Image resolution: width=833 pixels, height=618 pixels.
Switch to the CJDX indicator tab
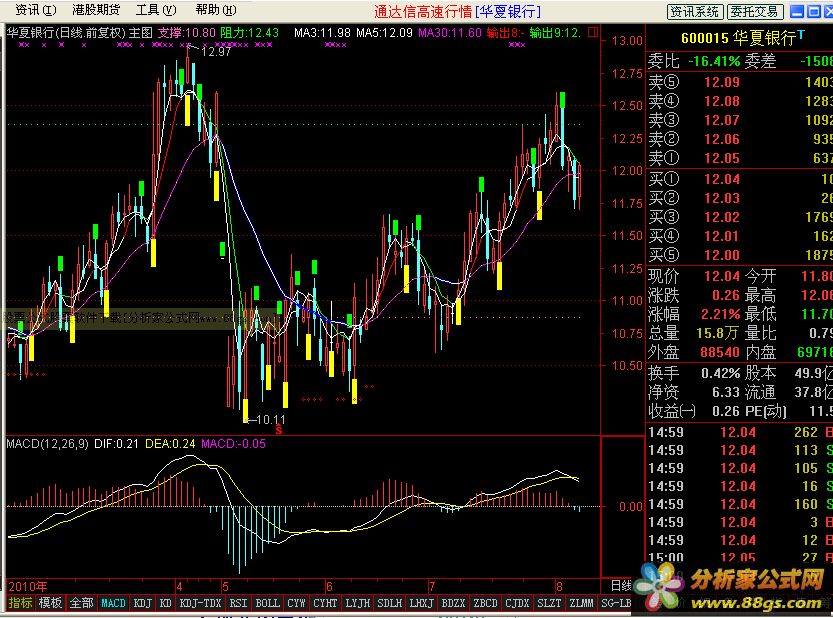517,603
